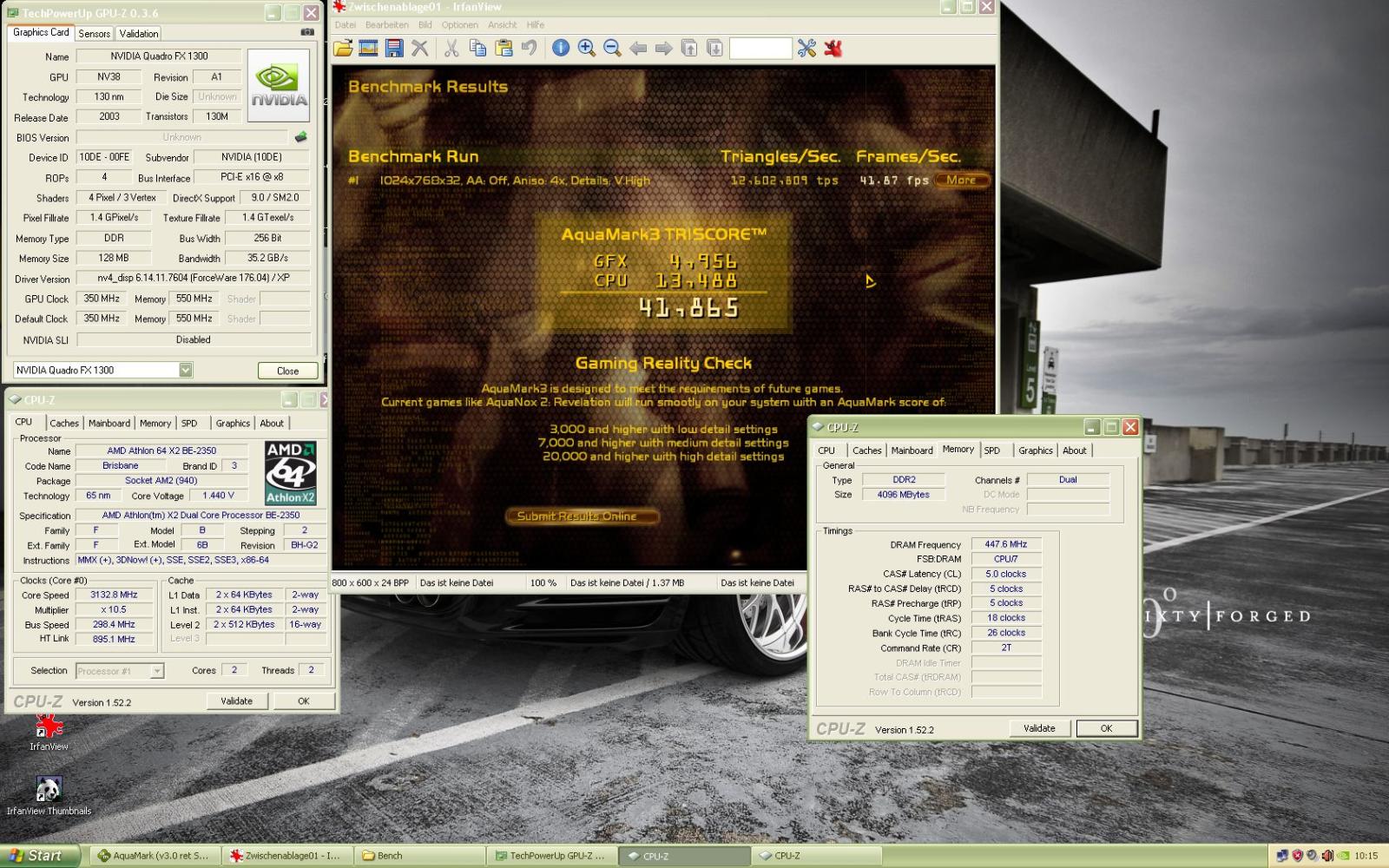Click the page number input field in IrfanView
This screenshot has width=1389, height=868.
tap(760, 48)
